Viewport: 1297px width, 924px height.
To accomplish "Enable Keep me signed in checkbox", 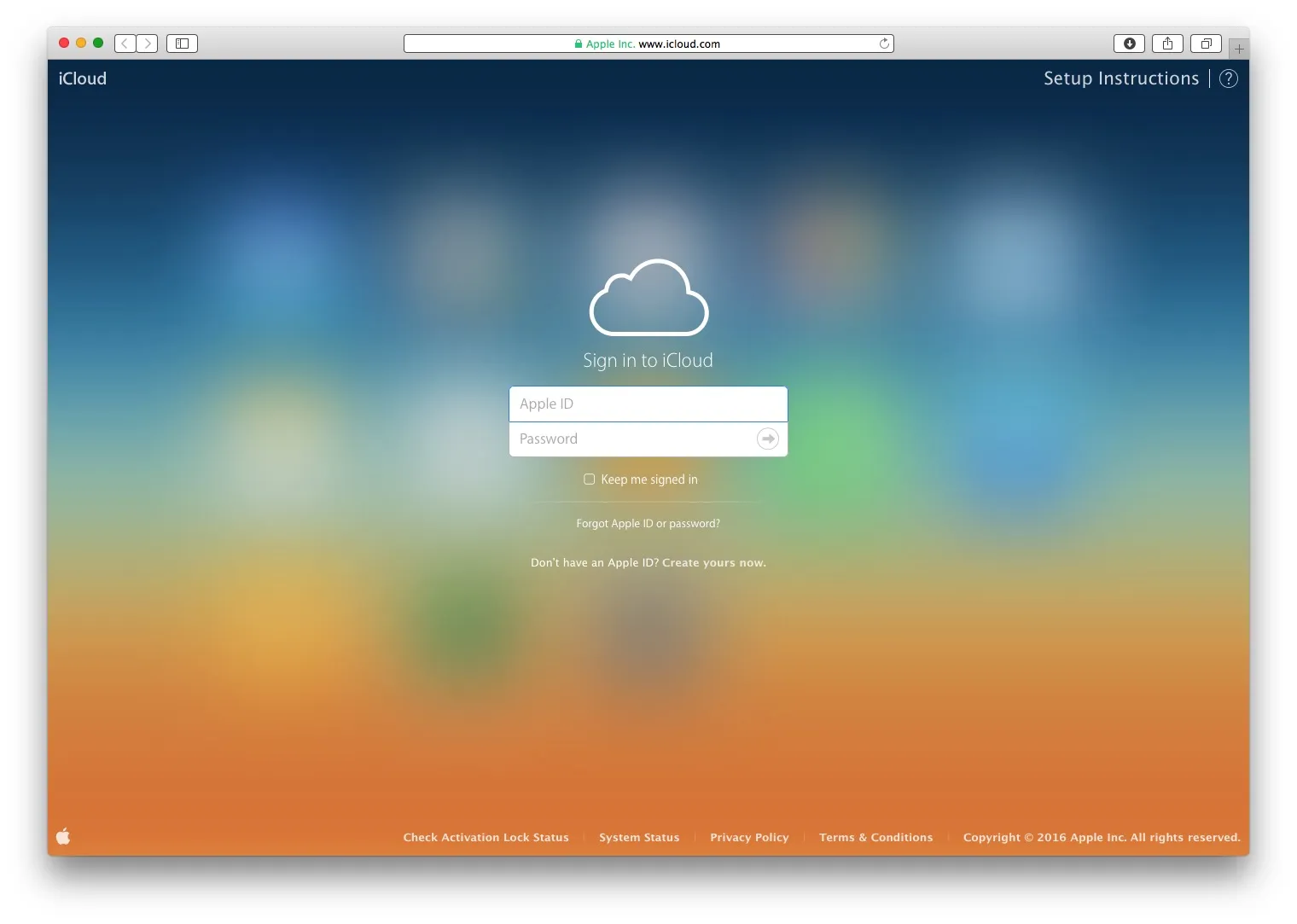I will (589, 479).
